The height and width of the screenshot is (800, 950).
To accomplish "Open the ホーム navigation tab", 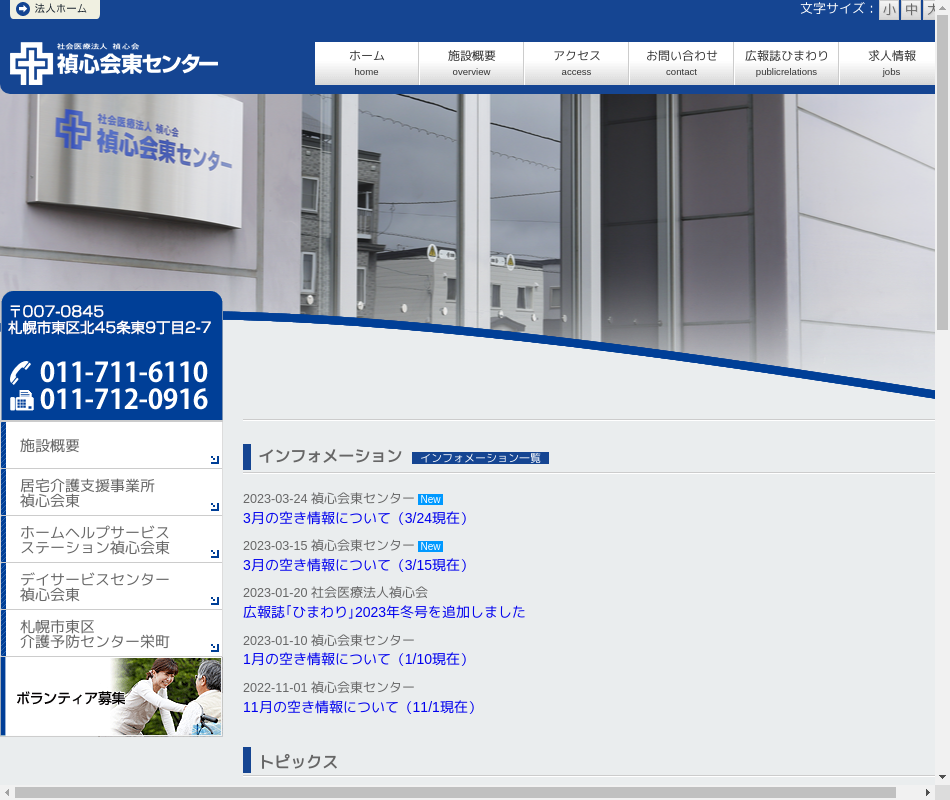I will 366,63.
